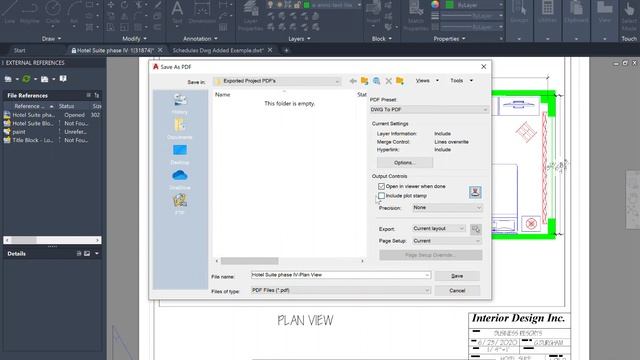640x360 pixels.
Task: Select the Text annotation tool
Action: tap(177, 11)
